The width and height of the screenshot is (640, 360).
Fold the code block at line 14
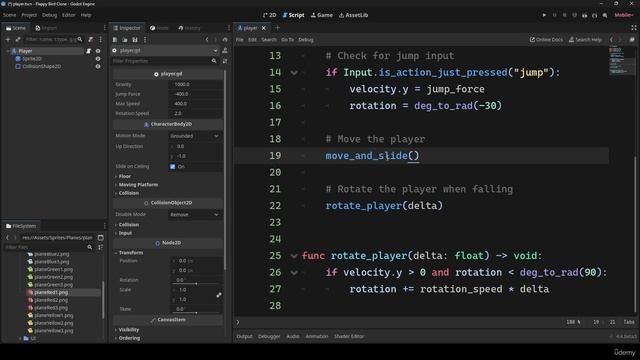pos(294,73)
